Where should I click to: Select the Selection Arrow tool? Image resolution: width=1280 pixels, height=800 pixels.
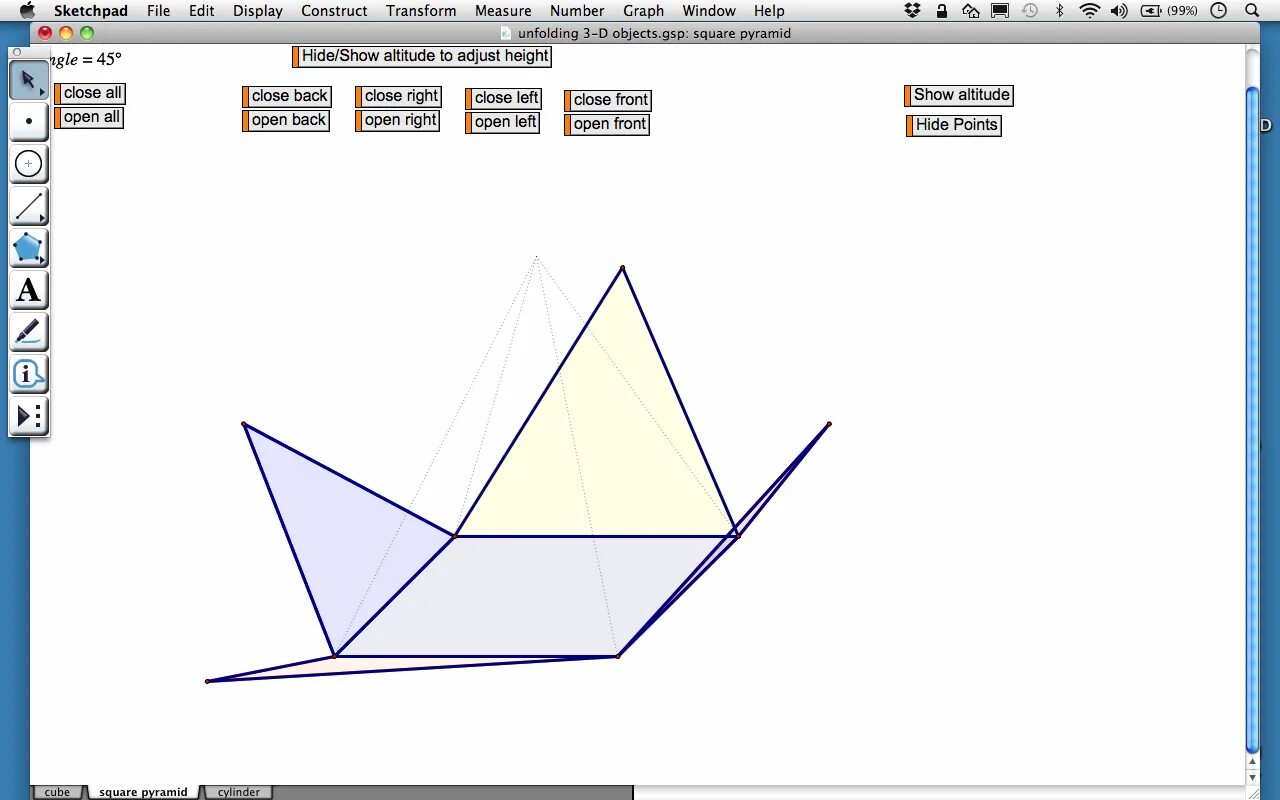pos(29,80)
